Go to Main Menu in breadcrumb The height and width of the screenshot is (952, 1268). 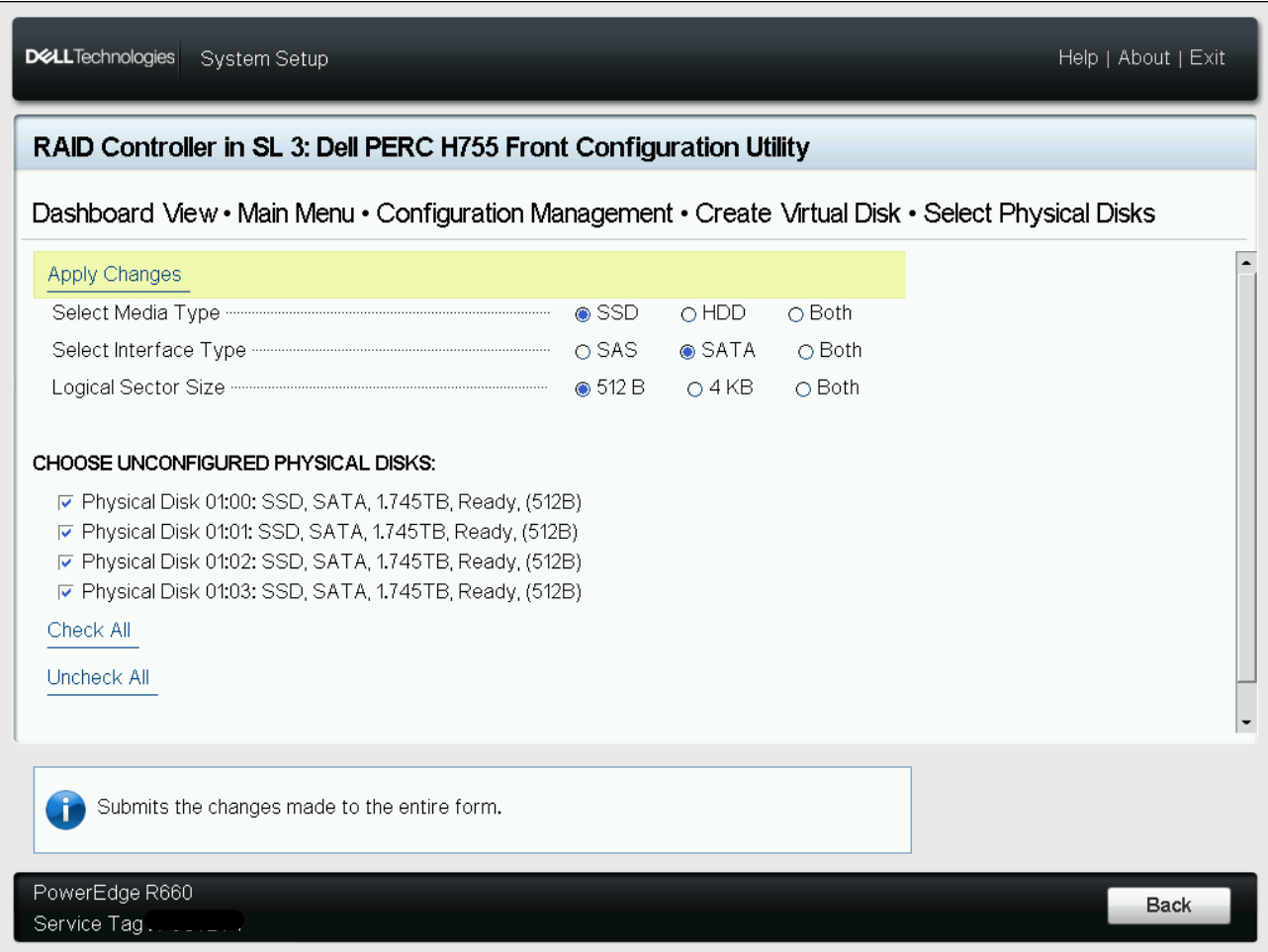tap(296, 214)
